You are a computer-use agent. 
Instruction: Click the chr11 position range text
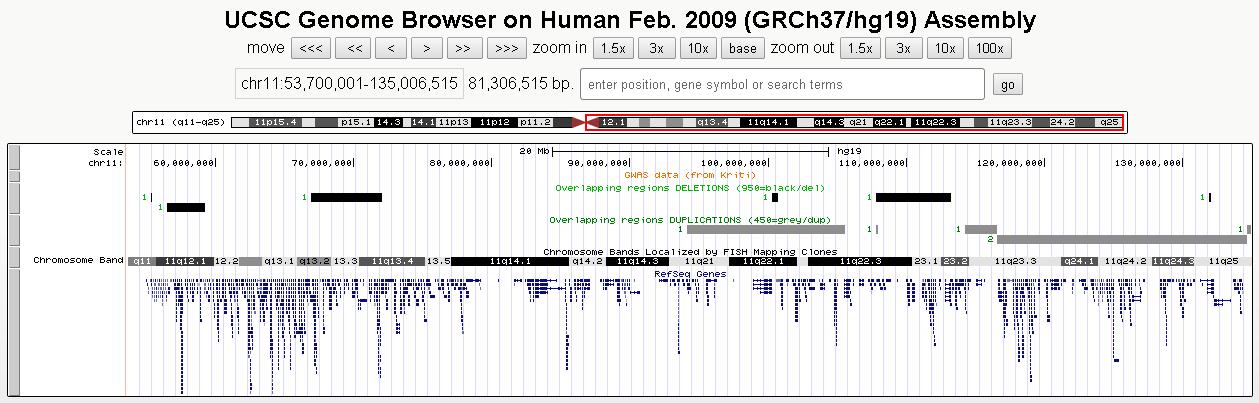tap(349, 85)
